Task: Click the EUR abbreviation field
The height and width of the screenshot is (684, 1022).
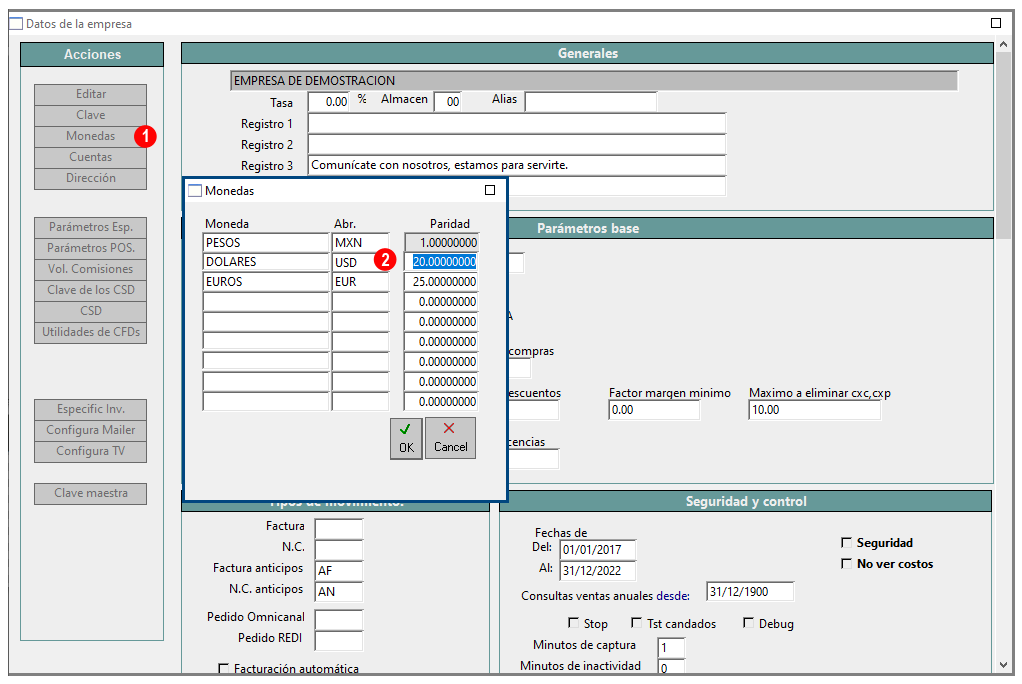Action: tap(360, 282)
